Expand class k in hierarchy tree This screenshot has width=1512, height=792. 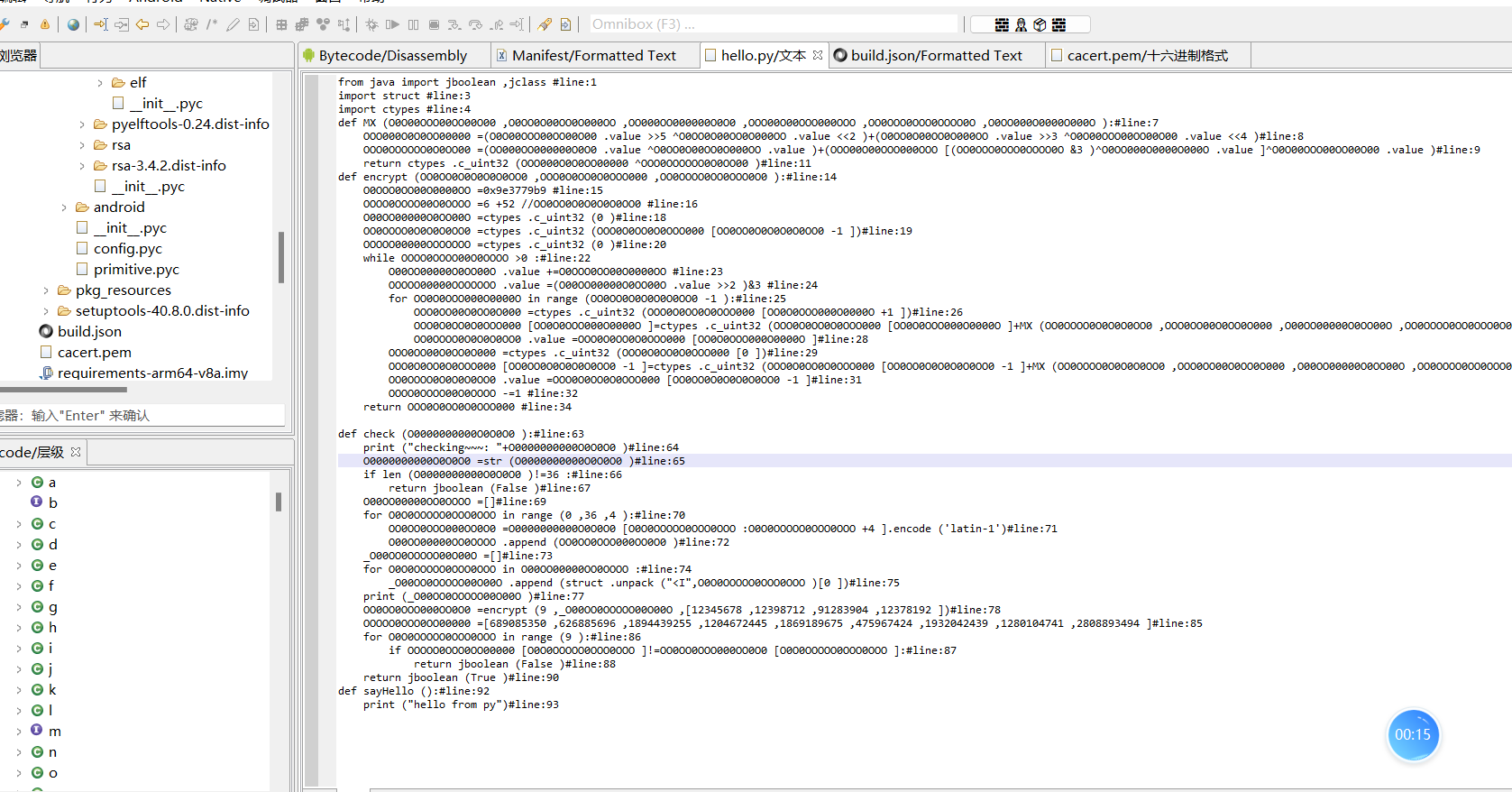coord(19,690)
